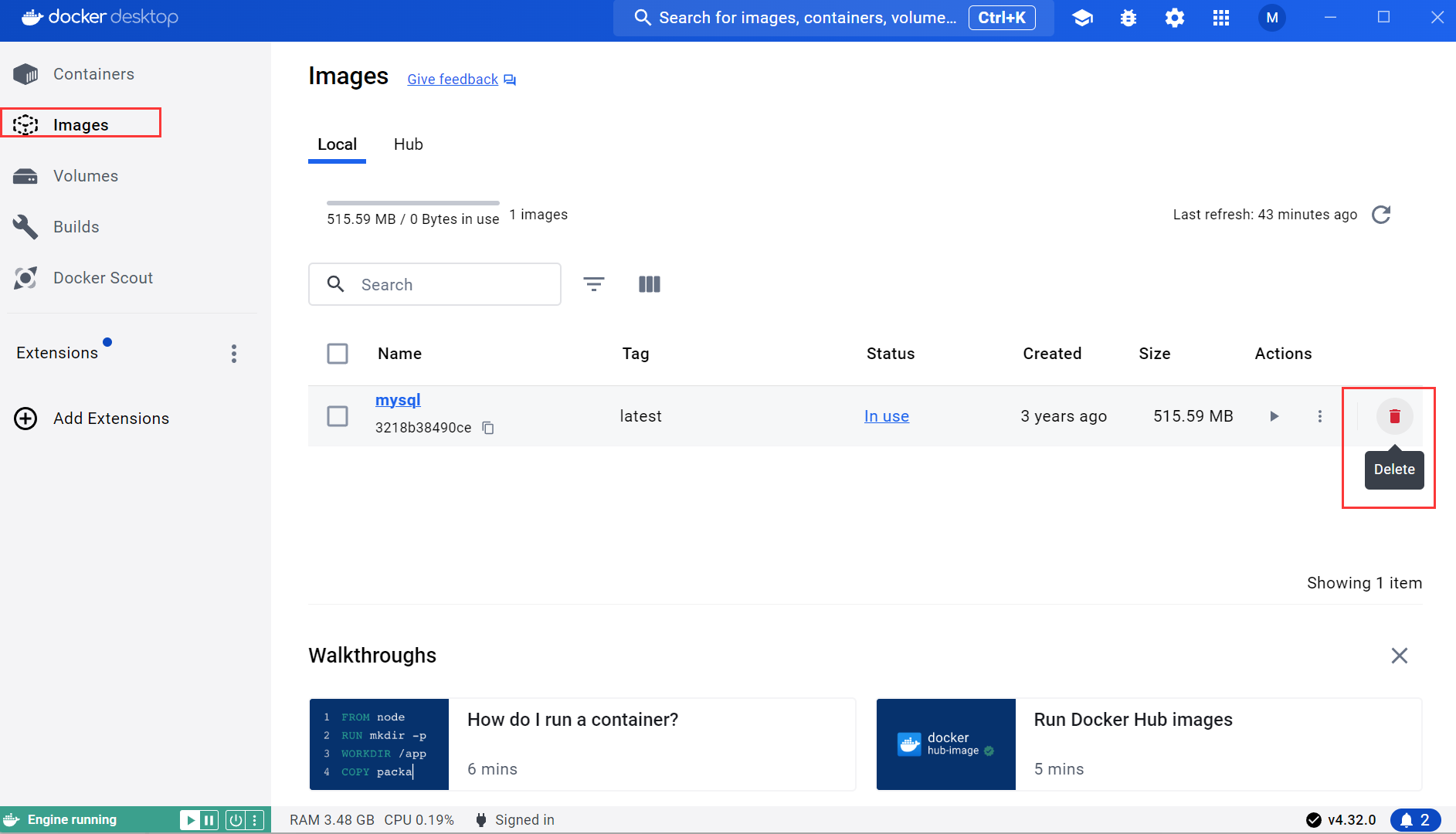Sort by the Status column header
The width and height of the screenshot is (1456, 834).
(891, 354)
